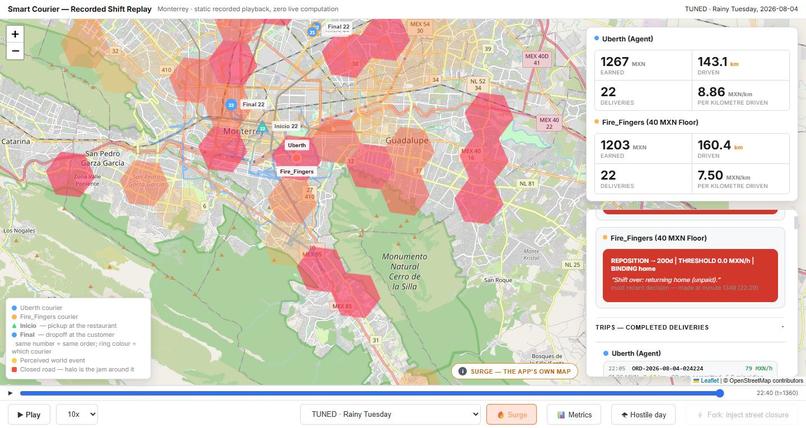Zoom in the map with plus button

click(15, 34)
